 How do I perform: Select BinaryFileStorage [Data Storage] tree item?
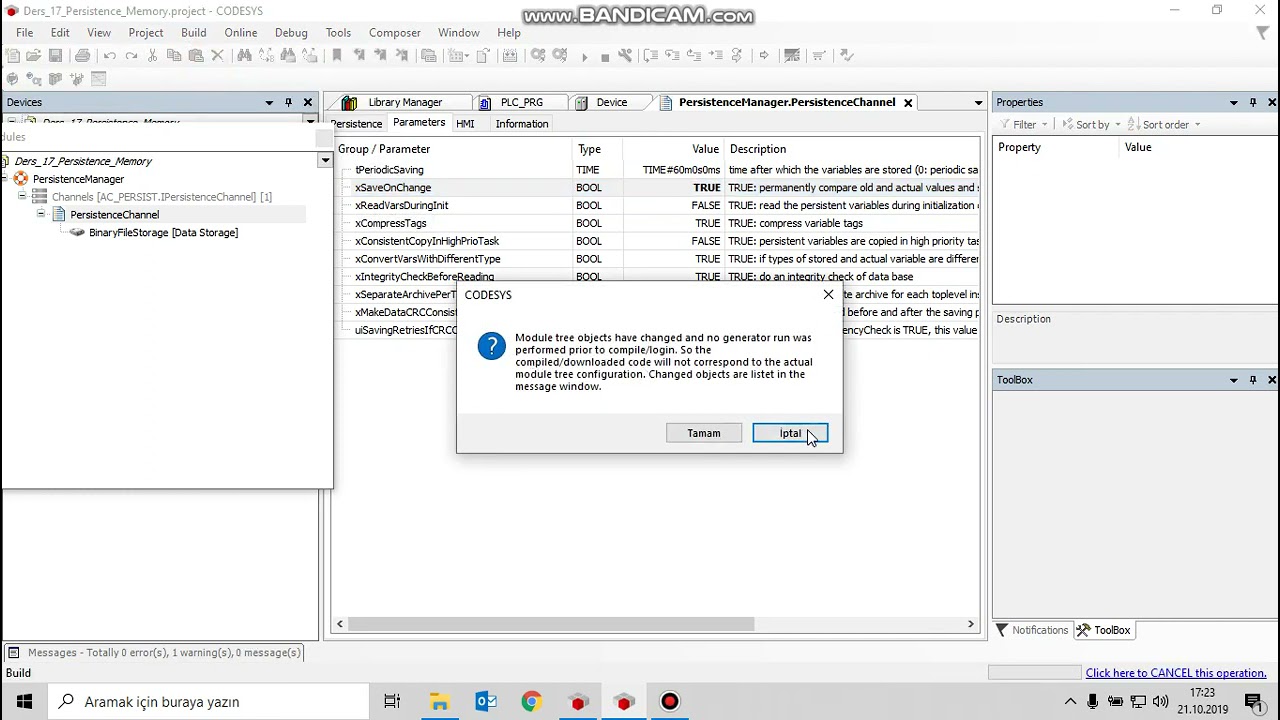(163, 233)
